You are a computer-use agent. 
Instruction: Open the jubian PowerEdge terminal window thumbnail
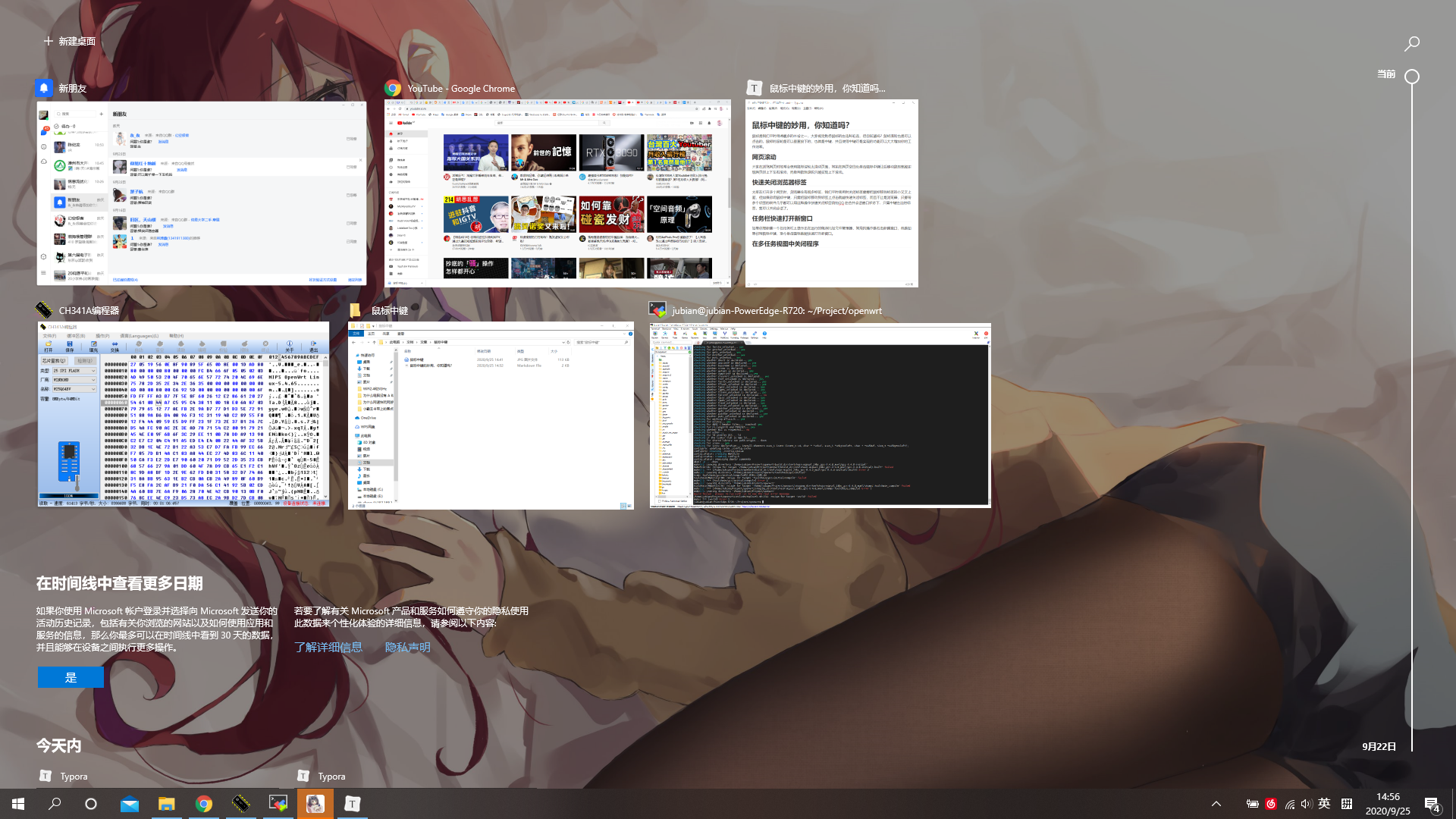pyautogui.click(x=820, y=415)
